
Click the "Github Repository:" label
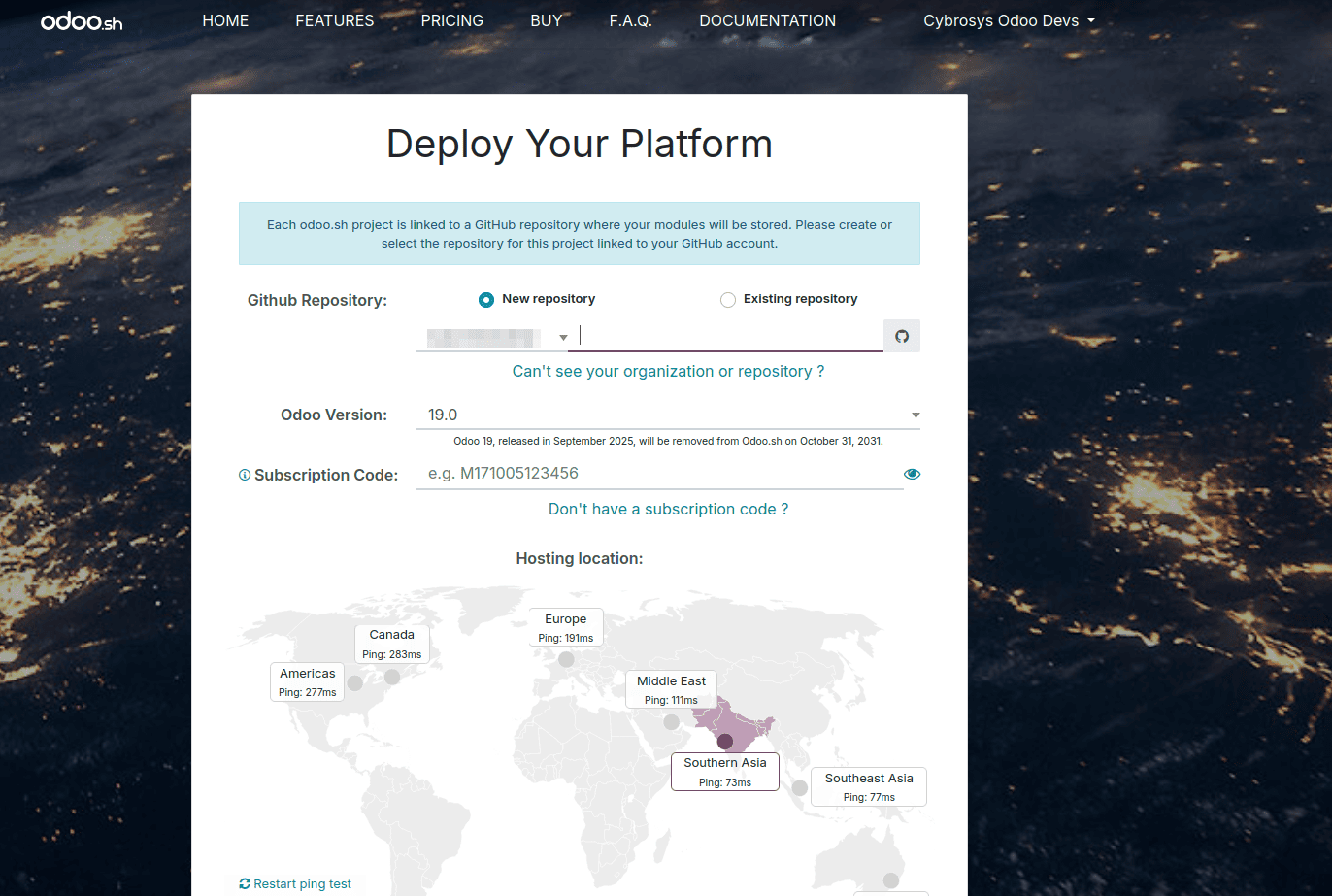317,301
